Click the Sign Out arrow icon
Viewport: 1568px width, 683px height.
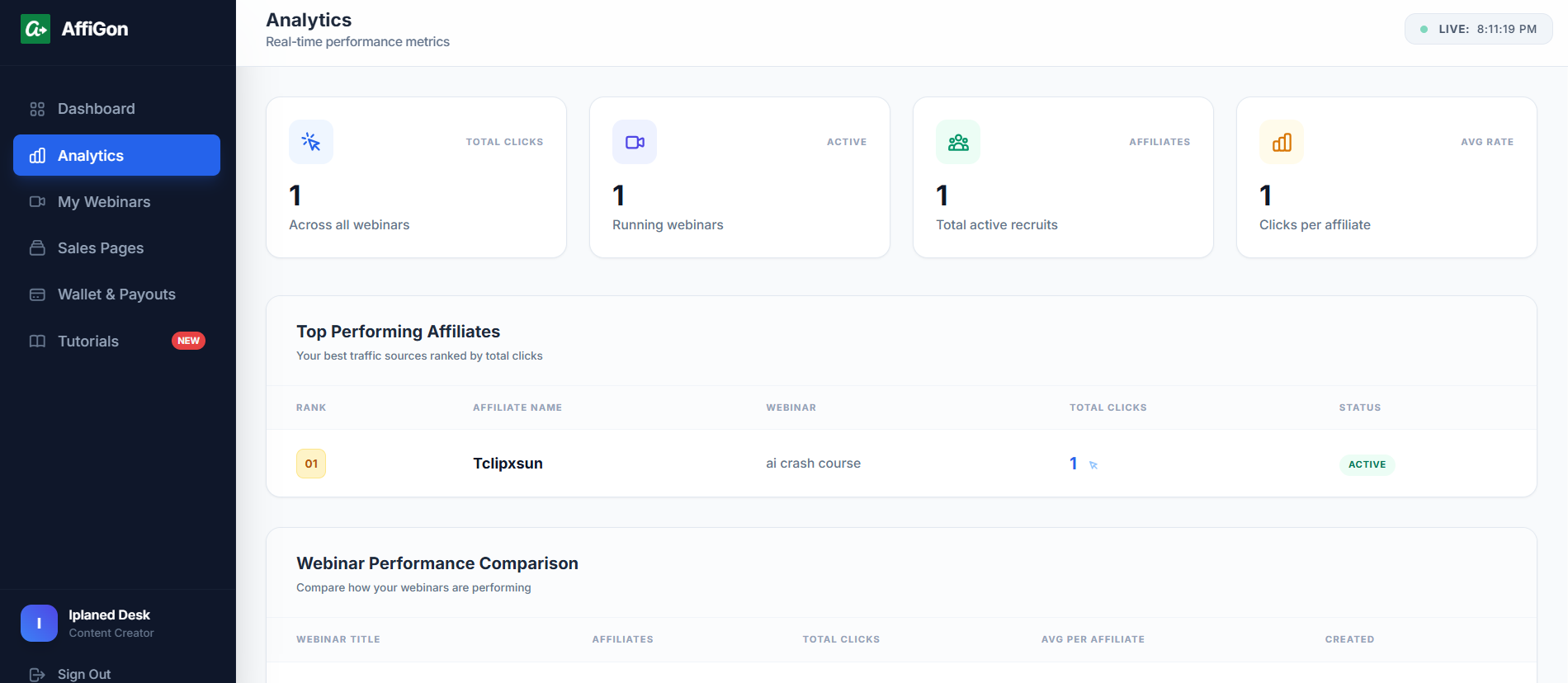[x=37, y=675]
